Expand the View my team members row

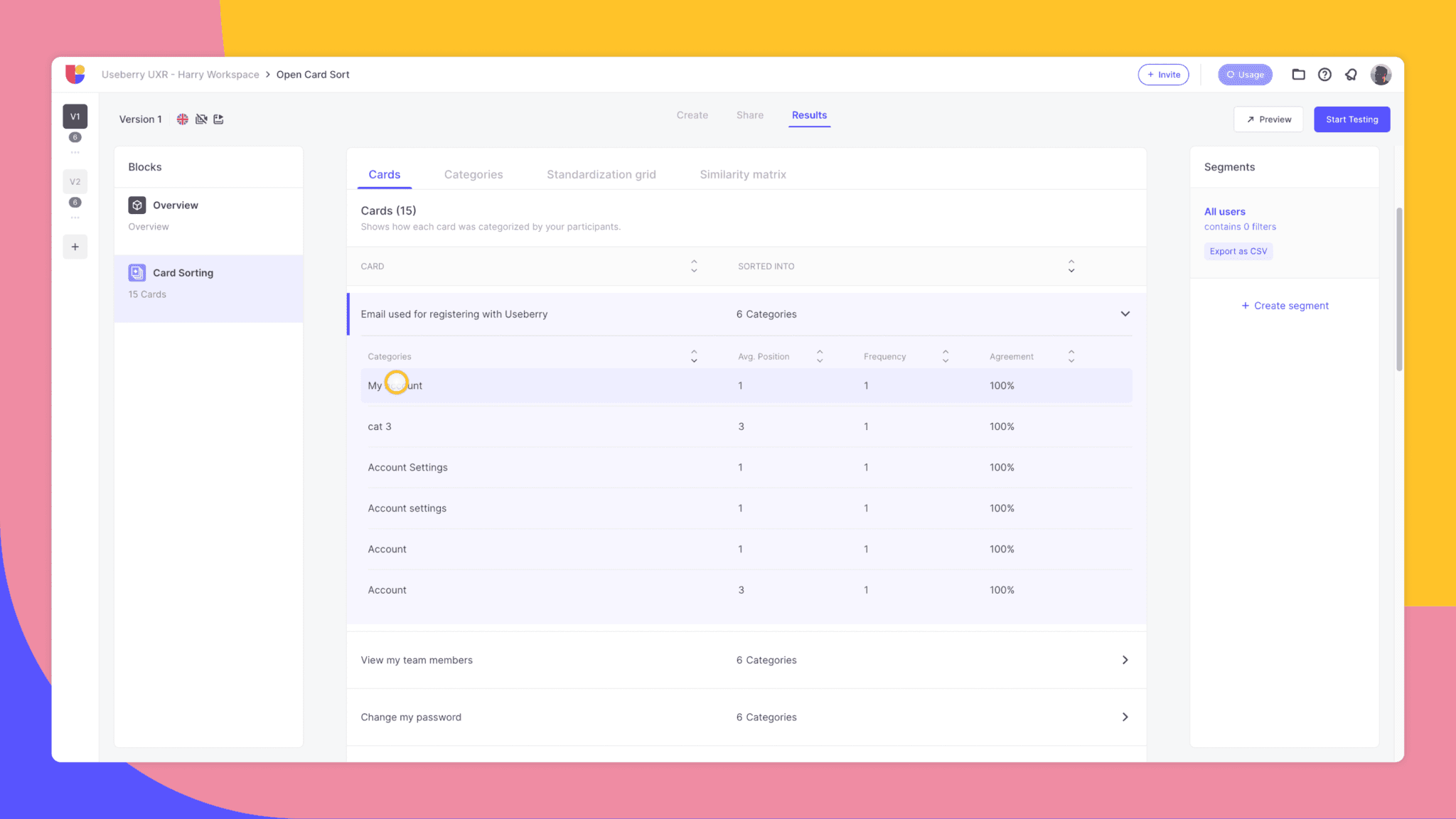(x=1125, y=660)
